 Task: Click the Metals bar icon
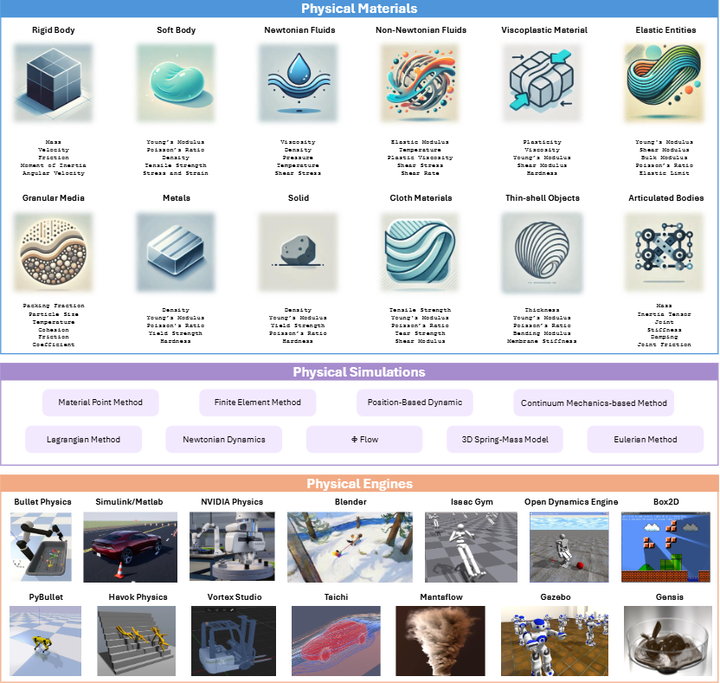(175, 252)
